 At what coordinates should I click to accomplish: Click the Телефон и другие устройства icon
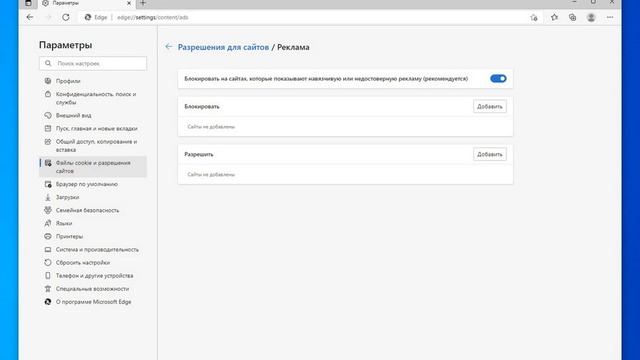pyautogui.click(x=48, y=276)
